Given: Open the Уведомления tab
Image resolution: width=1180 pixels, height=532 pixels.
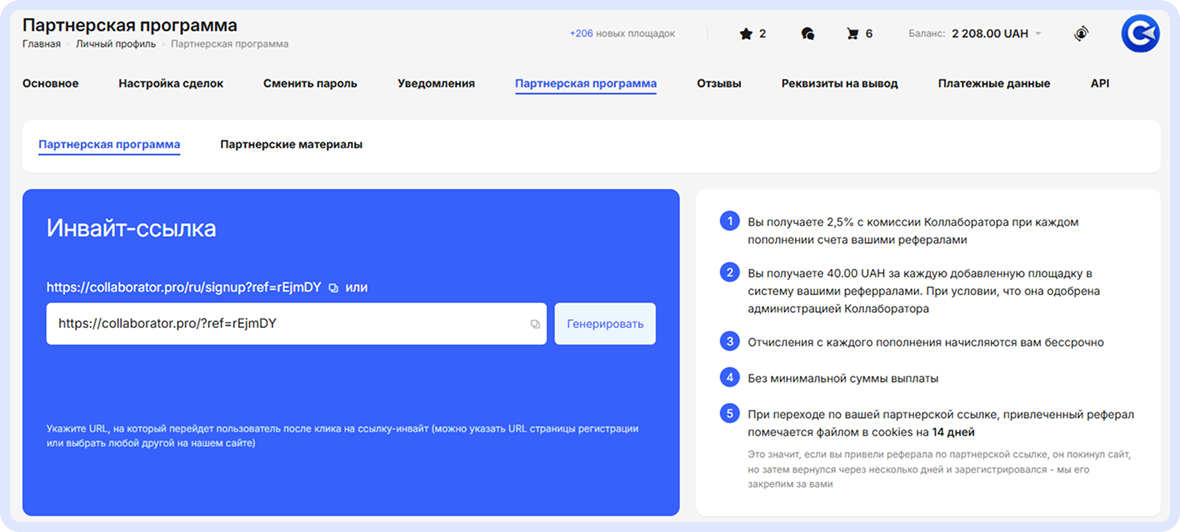Looking at the screenshot, I should (x=436, y=84).
